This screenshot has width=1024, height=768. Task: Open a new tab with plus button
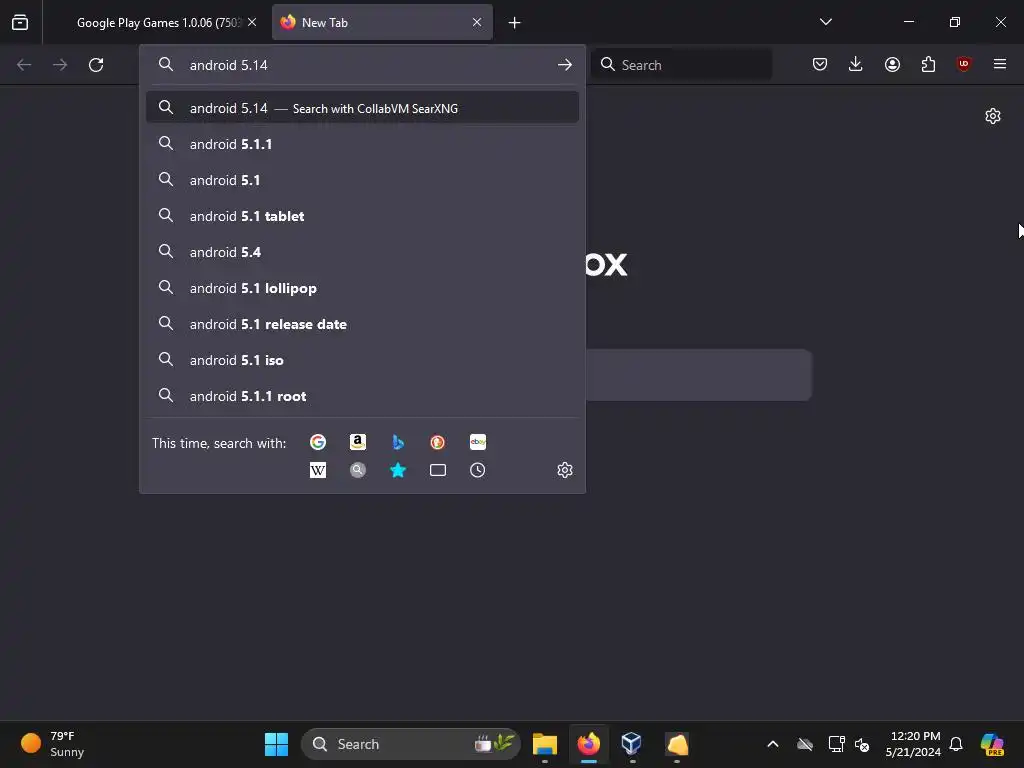(515, 23)
